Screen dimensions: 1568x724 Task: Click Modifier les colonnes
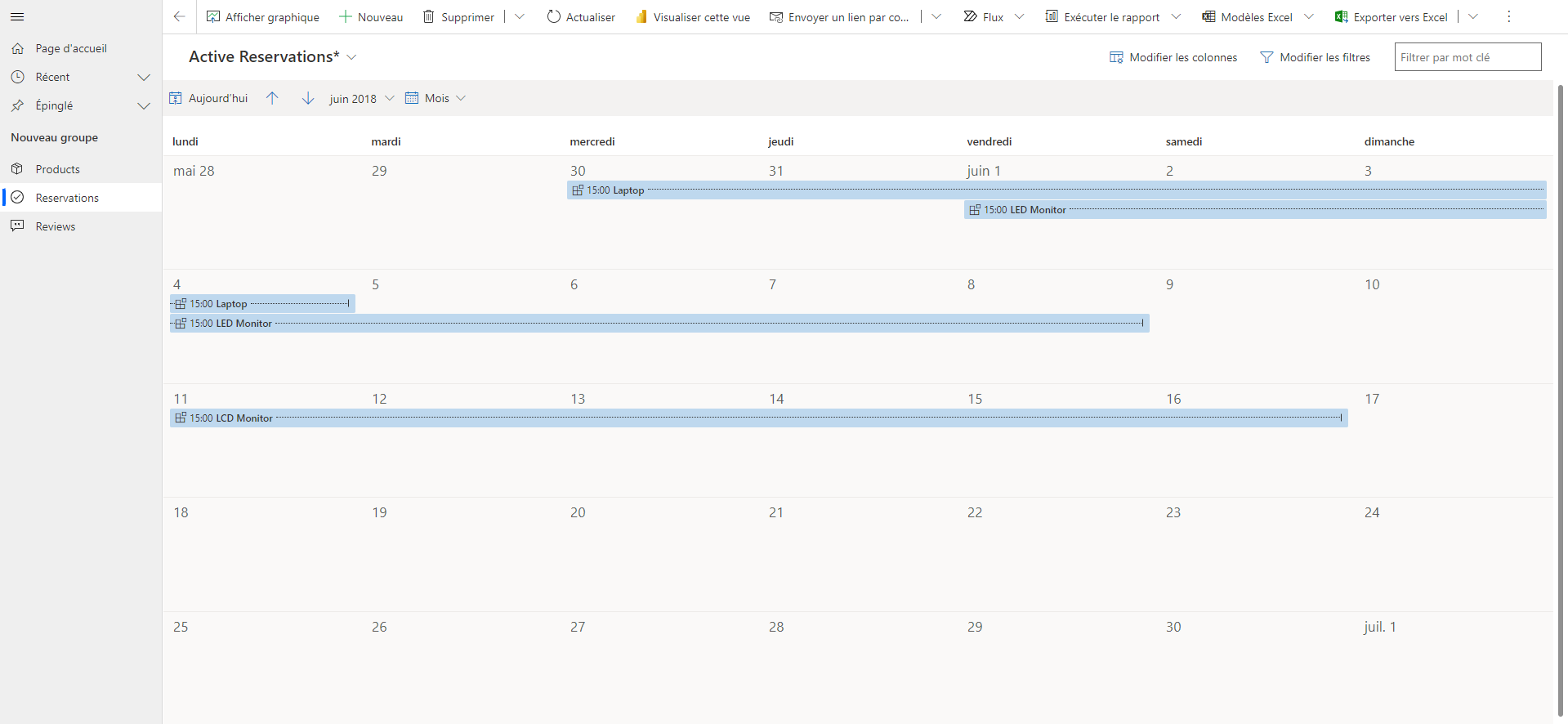tap(1173, 57)
